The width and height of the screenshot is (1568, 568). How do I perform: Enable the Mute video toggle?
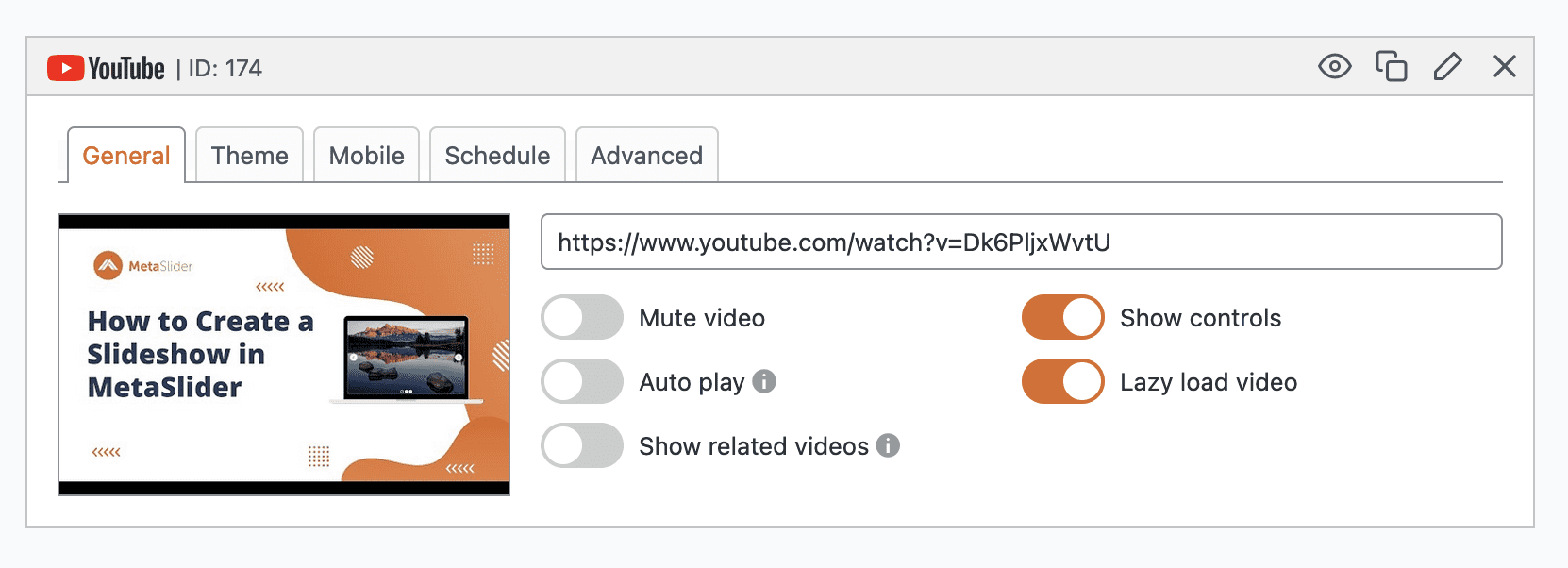pyautogui.click(x=582, y=318)
